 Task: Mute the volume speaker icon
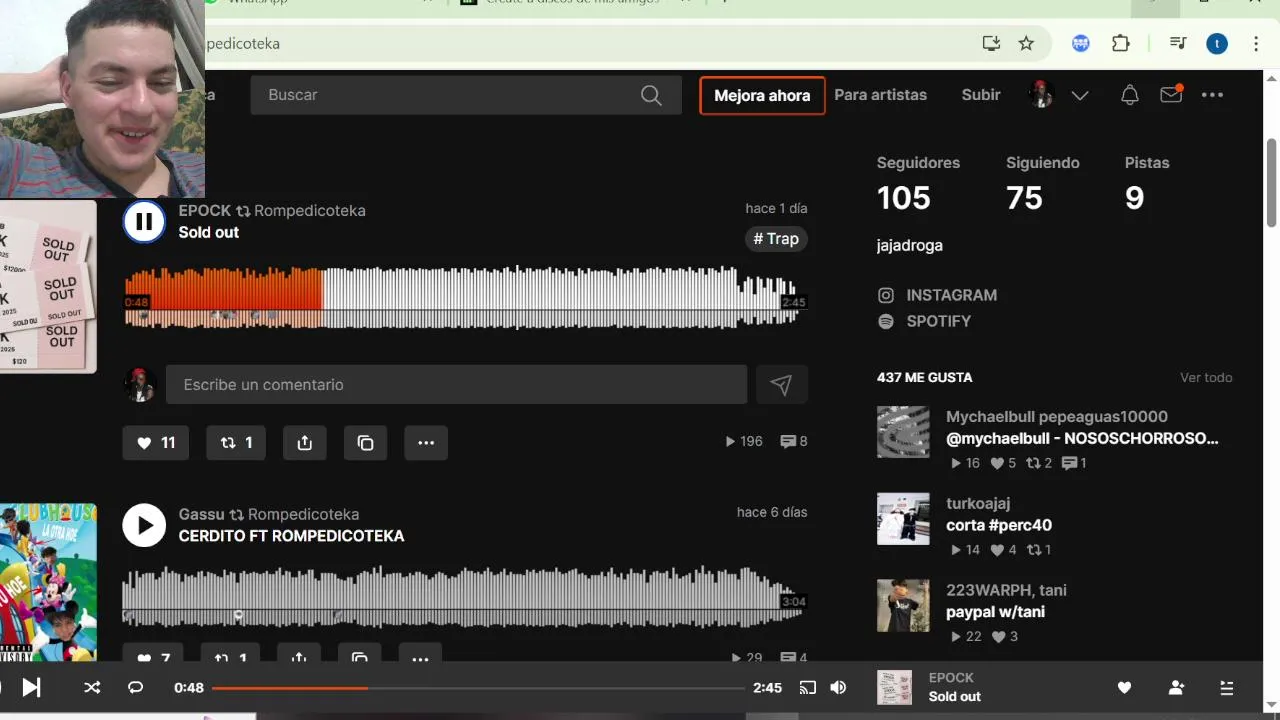click(x=838, y=687)
